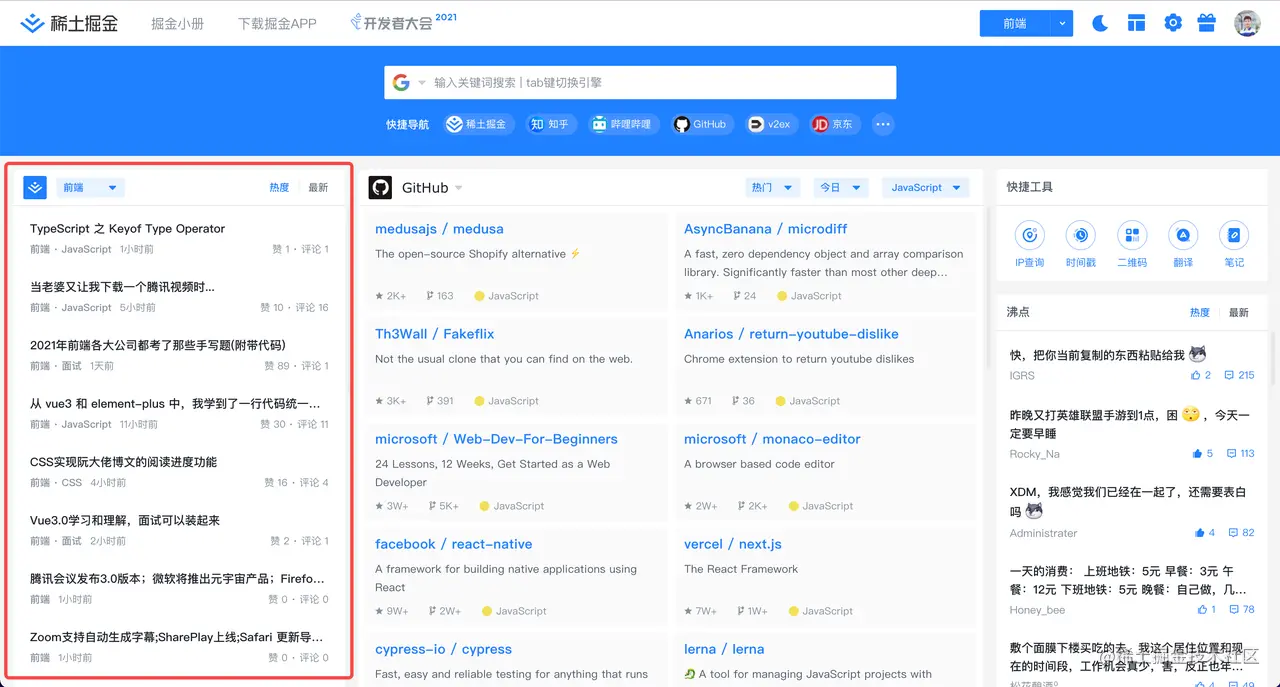
Task: Switch 沸点 panel to 热度 tab
Action: click(1200, 312)
